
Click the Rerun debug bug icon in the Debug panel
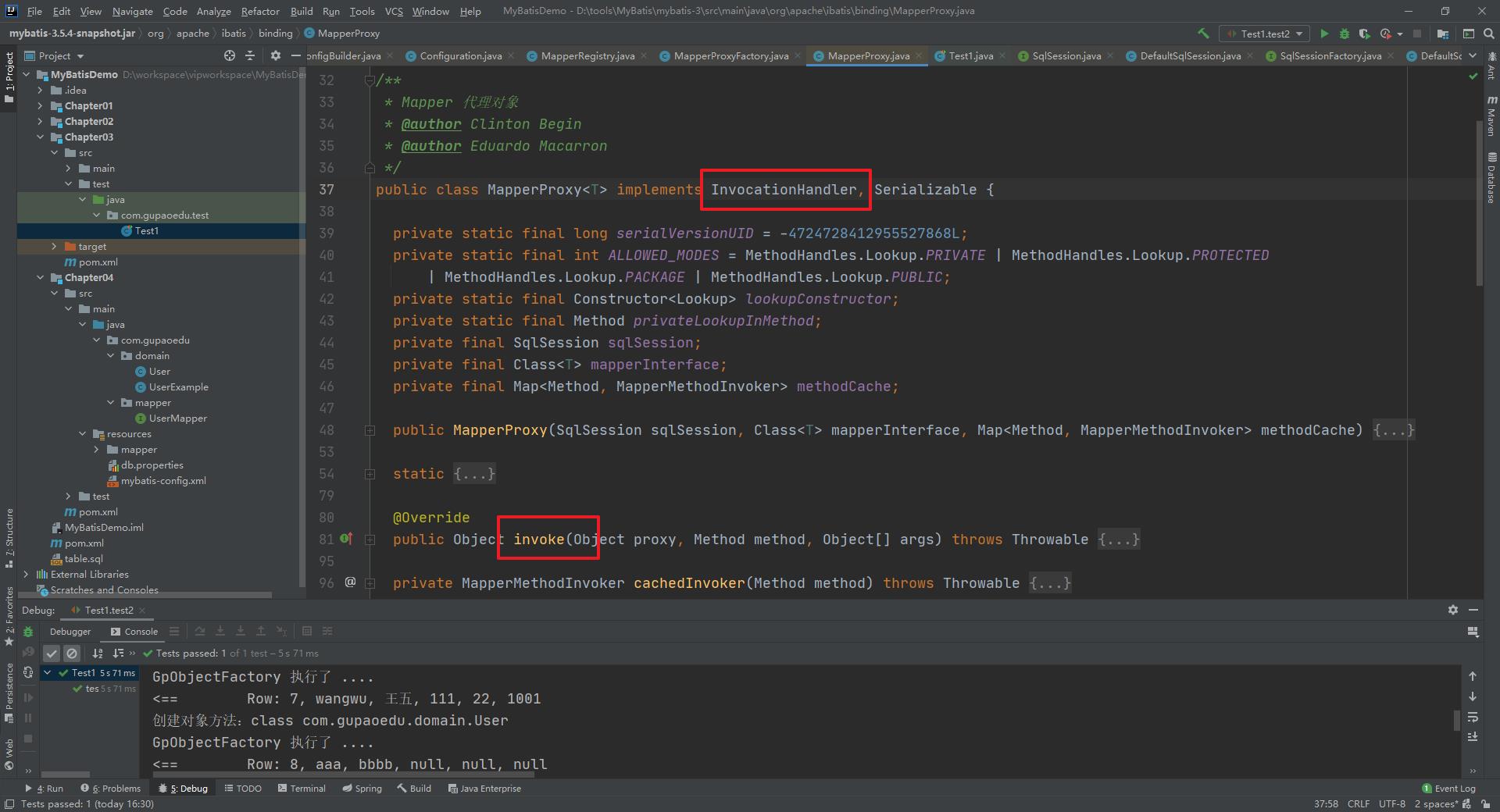click(28, 632)
